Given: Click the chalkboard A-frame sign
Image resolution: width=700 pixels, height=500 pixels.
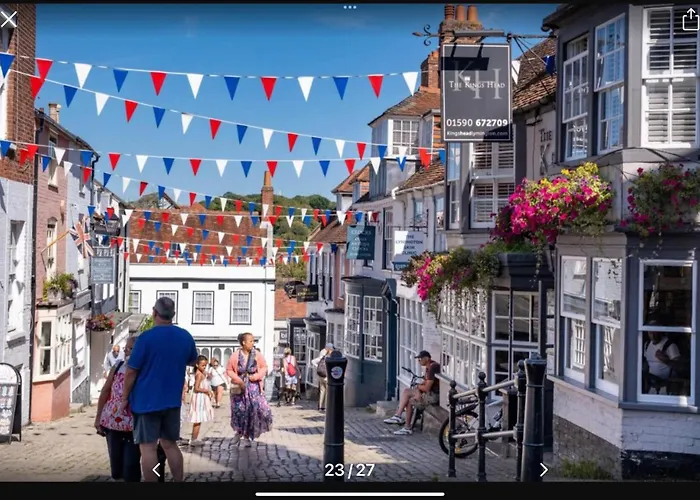Looking at the screenshot, I should (10, 403).
